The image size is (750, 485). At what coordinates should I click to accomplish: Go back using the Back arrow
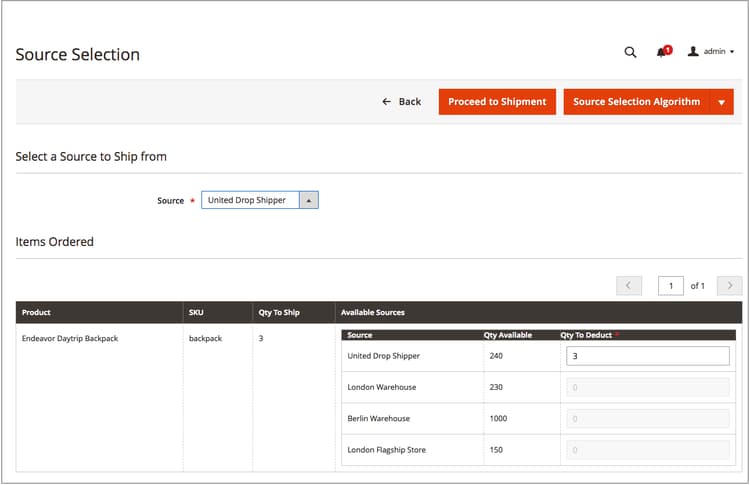(402, 101)
